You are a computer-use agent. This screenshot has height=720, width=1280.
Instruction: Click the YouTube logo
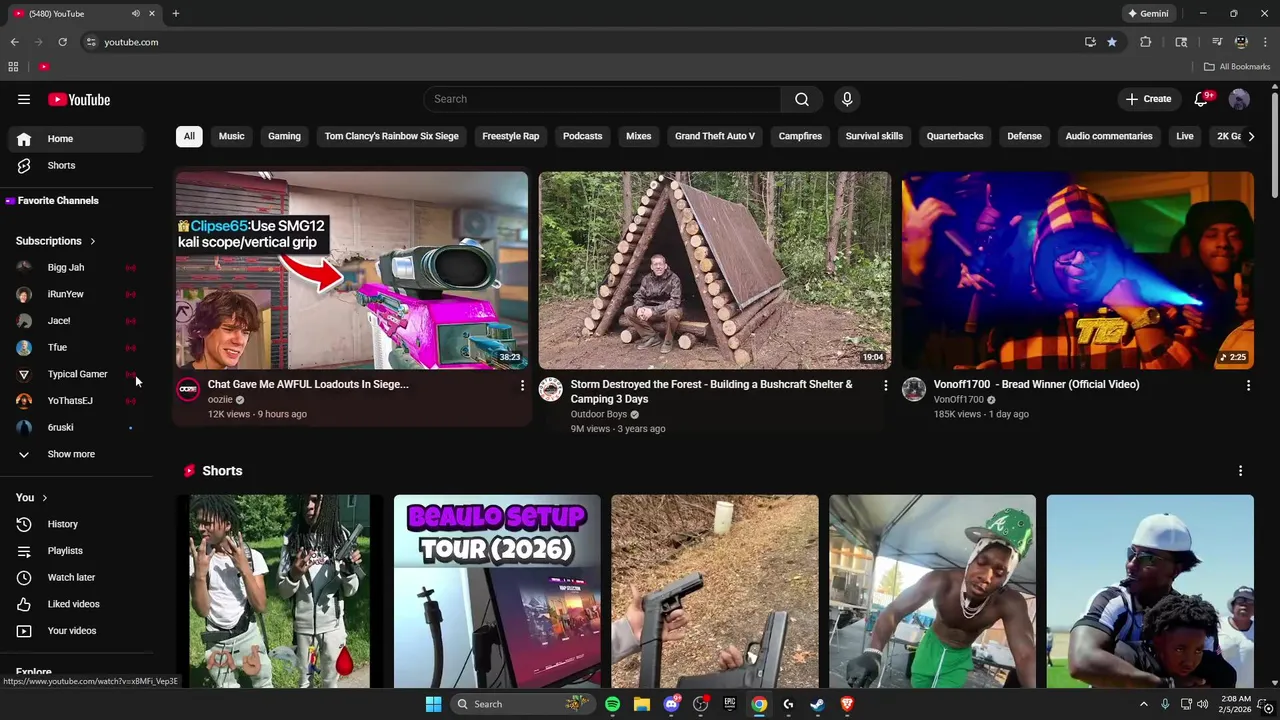(x=79, y=99)
